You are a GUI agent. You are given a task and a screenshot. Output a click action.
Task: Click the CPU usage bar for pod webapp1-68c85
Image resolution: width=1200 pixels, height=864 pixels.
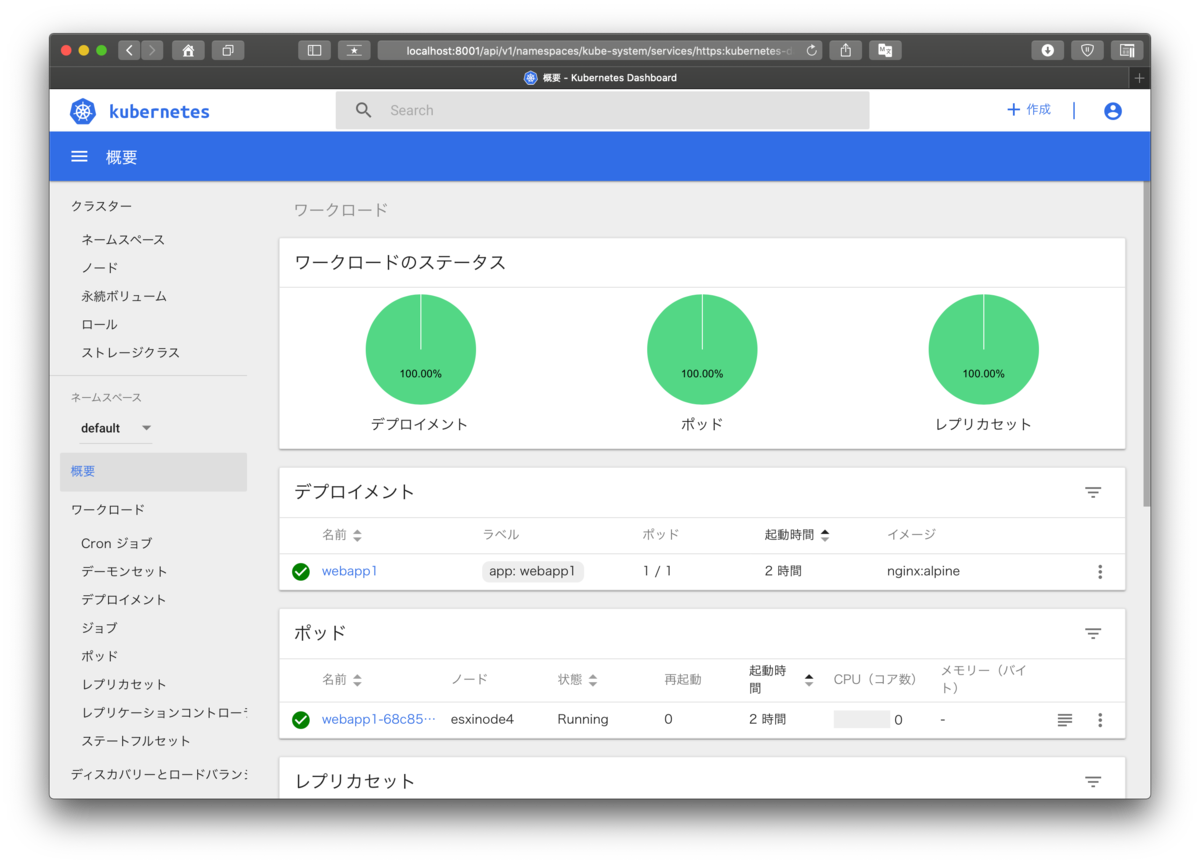pos(861,719)
